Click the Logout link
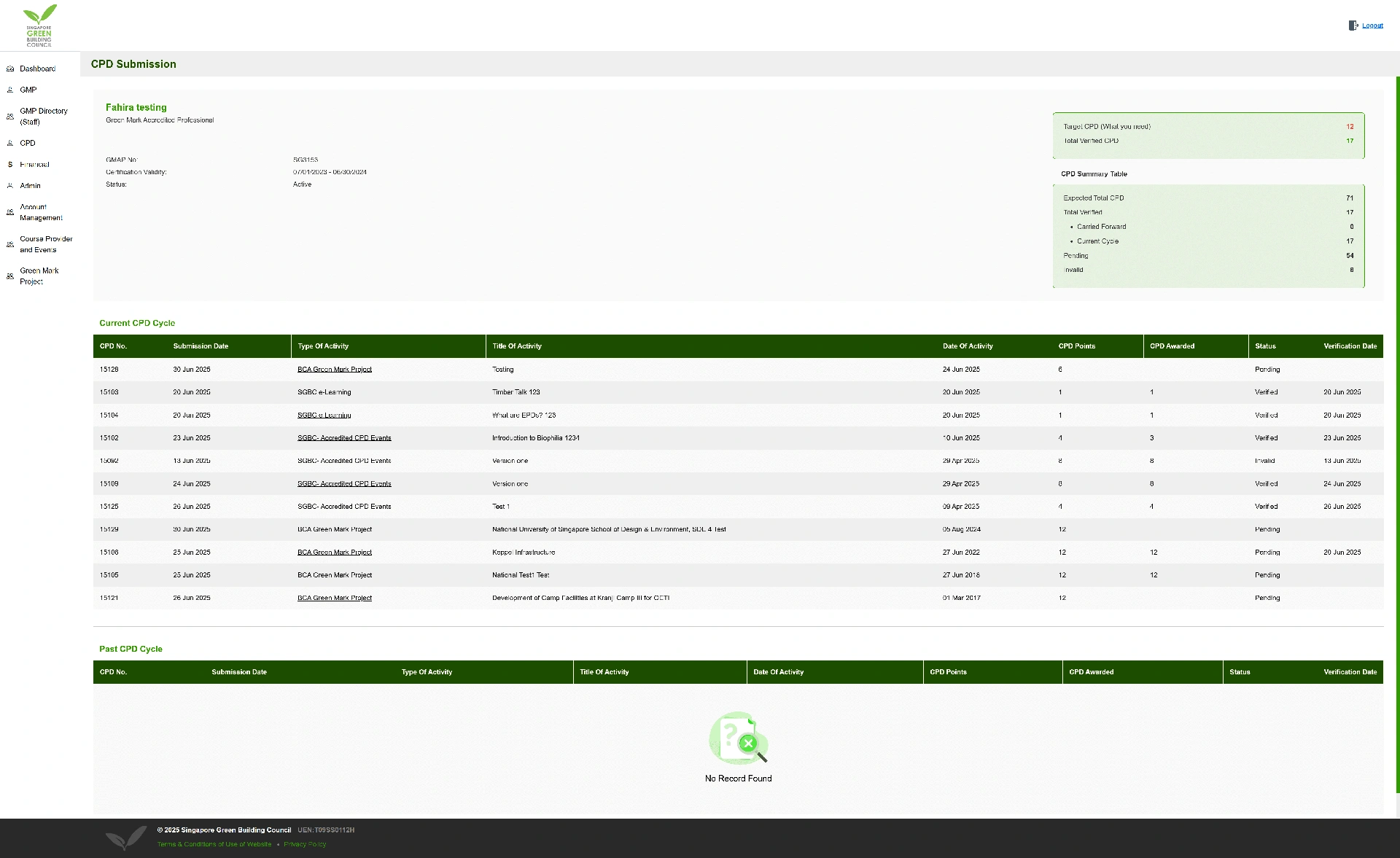 tap(1372, 26)
